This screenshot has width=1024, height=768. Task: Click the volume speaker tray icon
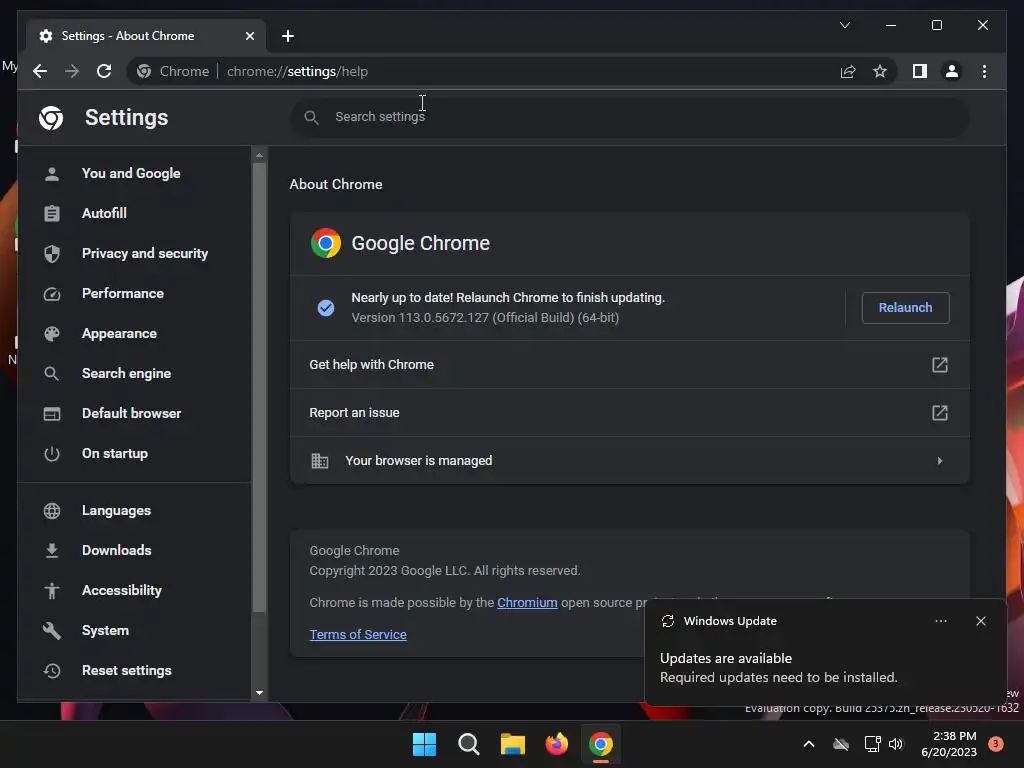[x=895, y=744]
